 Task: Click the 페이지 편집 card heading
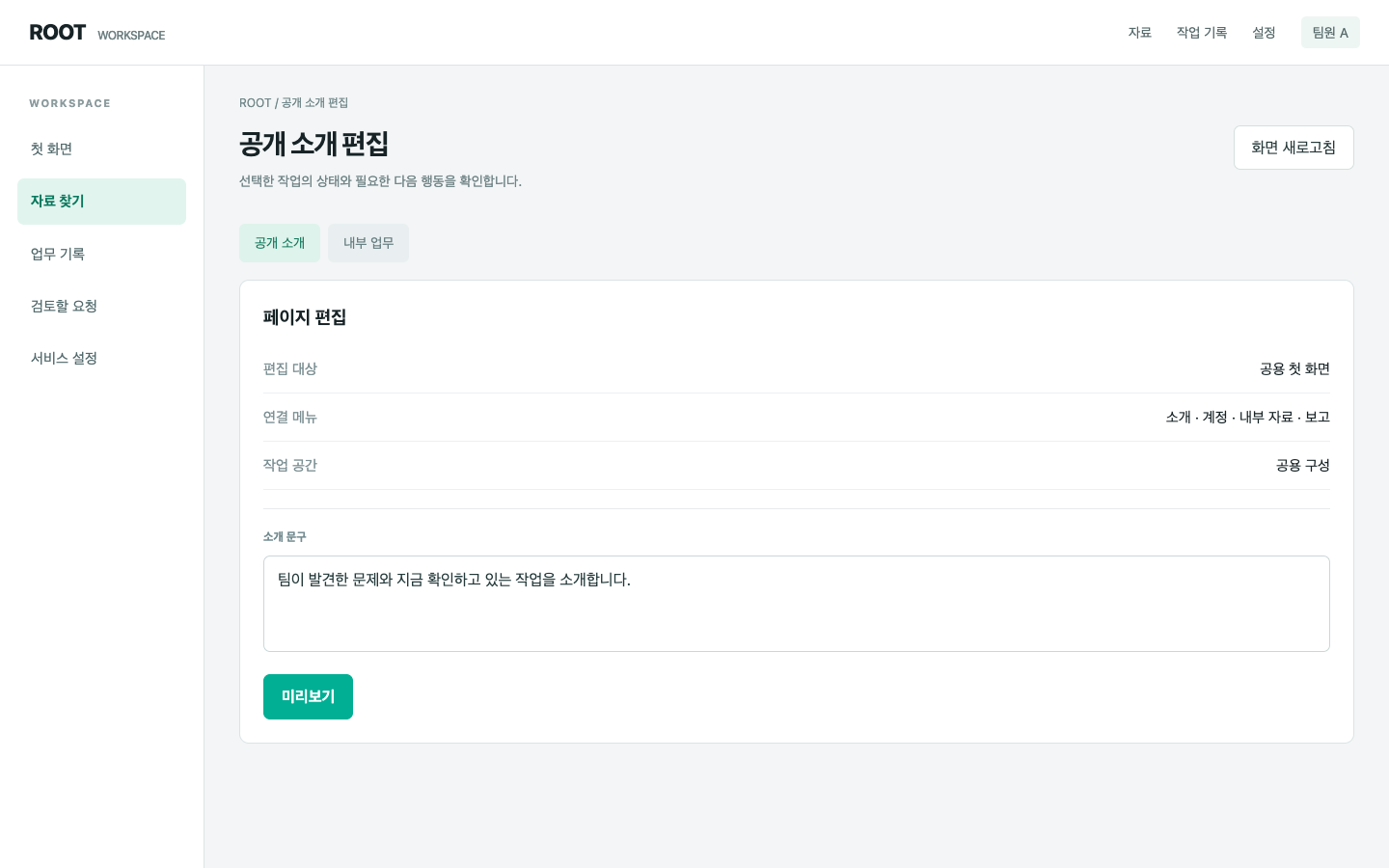(x=305, y=317)
